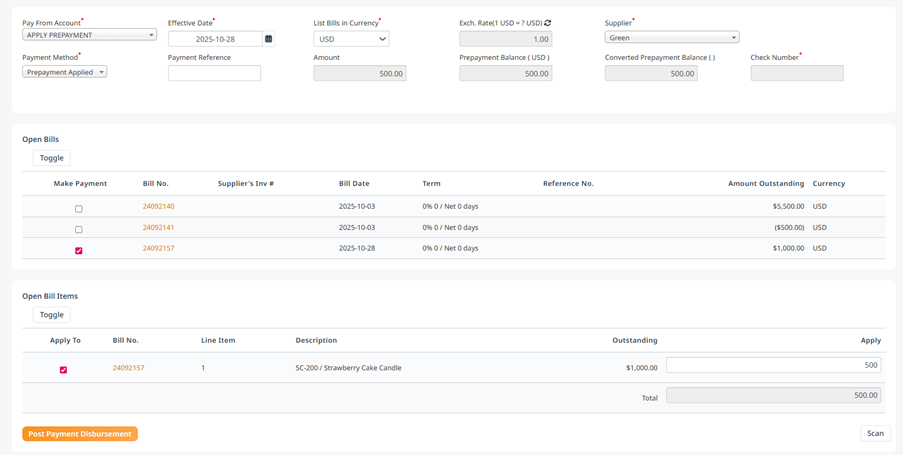Open bill 24092157 link in Open Bill Items

coord(128,367)
